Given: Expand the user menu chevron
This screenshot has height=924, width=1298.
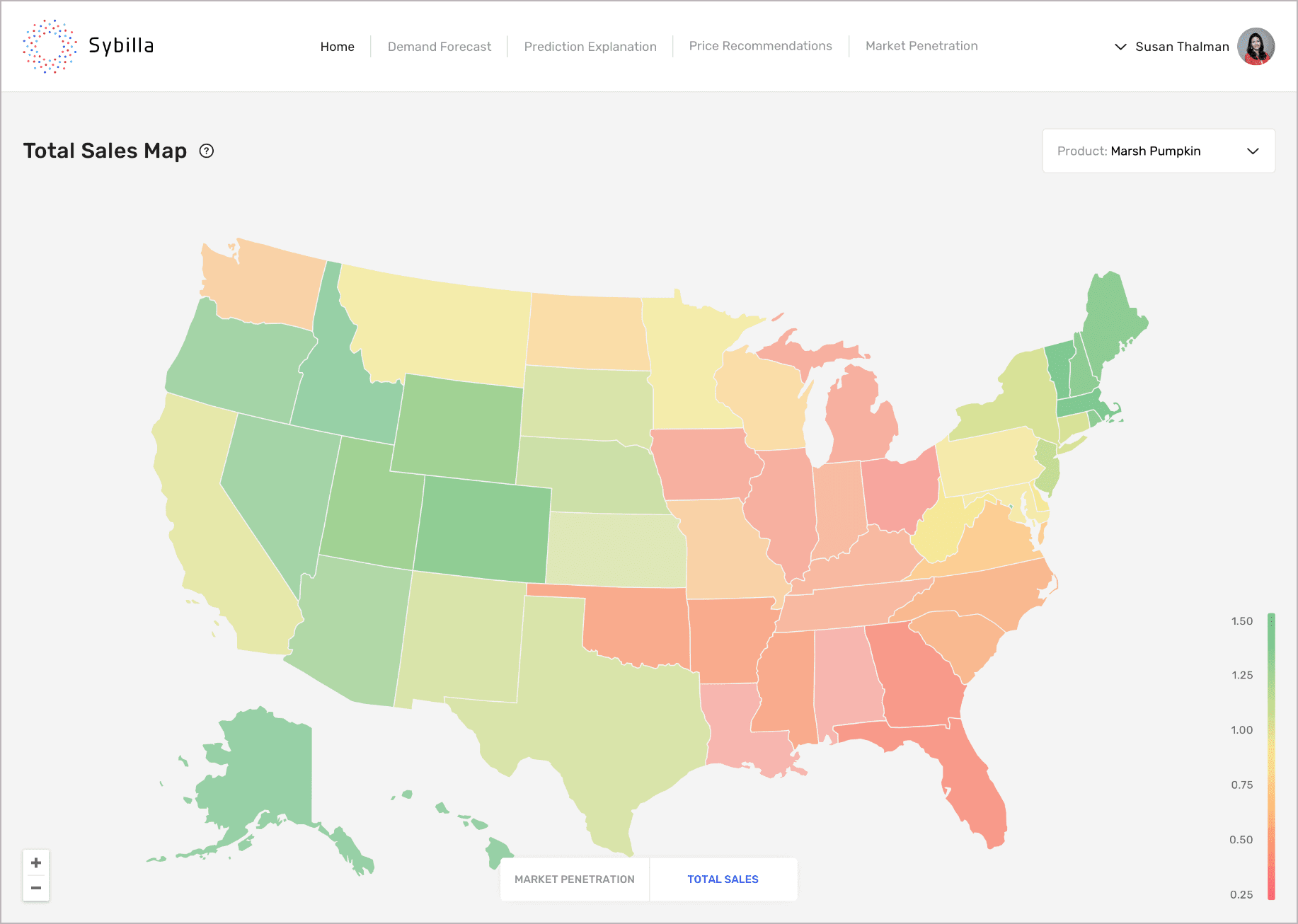Looking at the screenshot, I should click(x=1120, y=47).
